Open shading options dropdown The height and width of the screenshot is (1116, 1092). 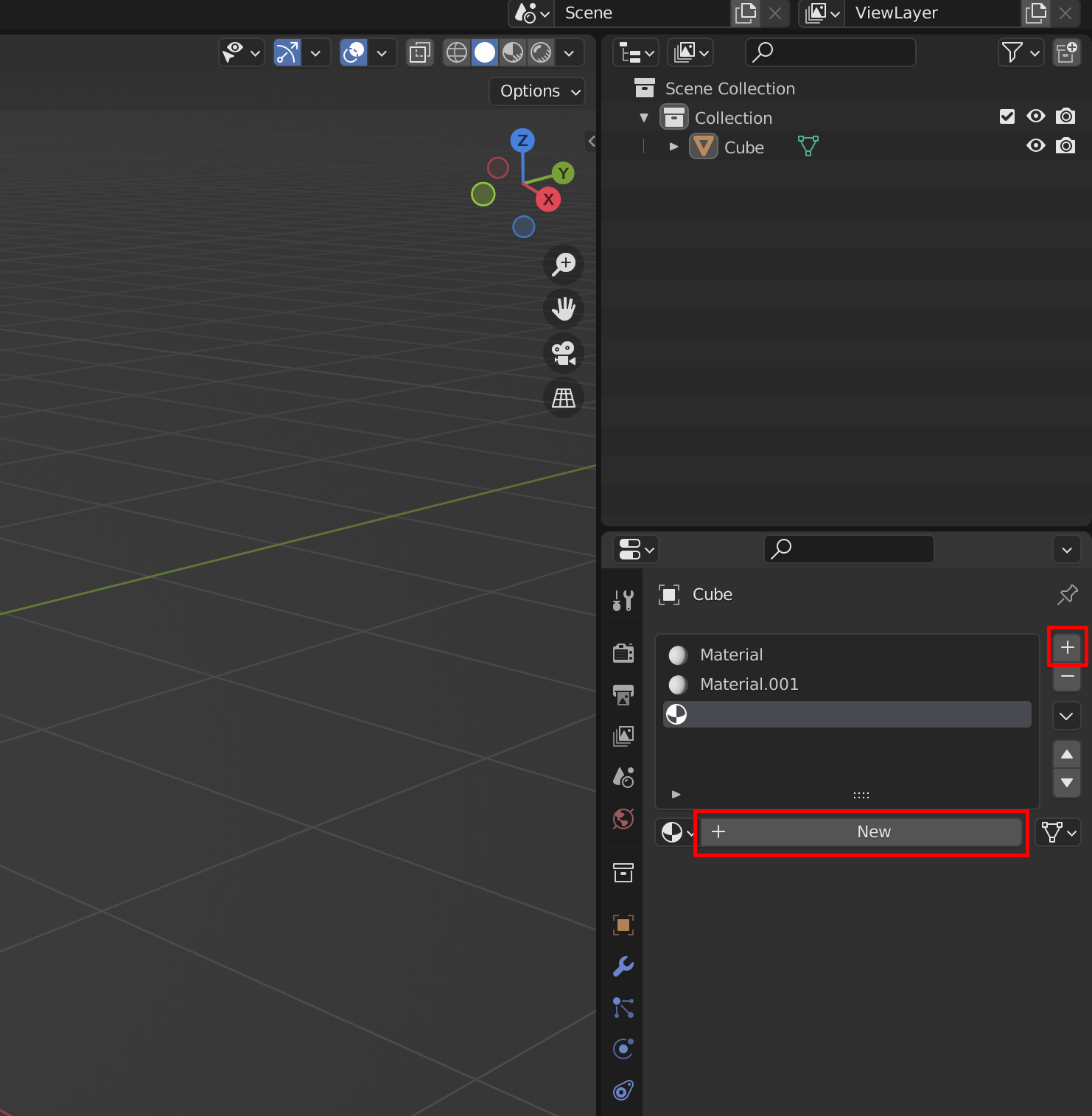(569, 52)
